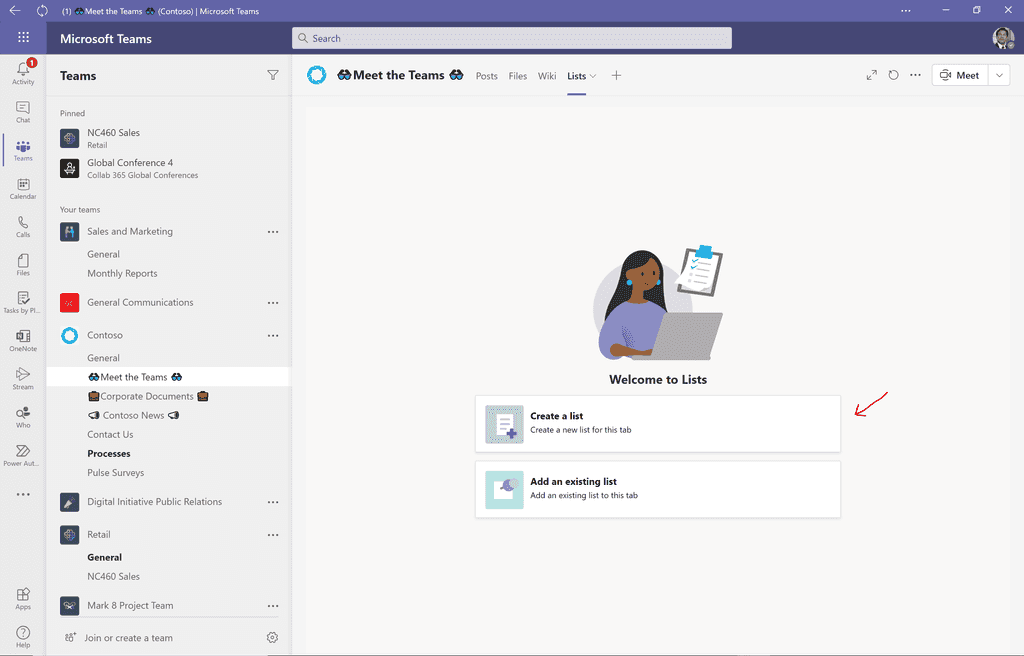
Task: Open the app launcher waffle
Action: point(24,37)
